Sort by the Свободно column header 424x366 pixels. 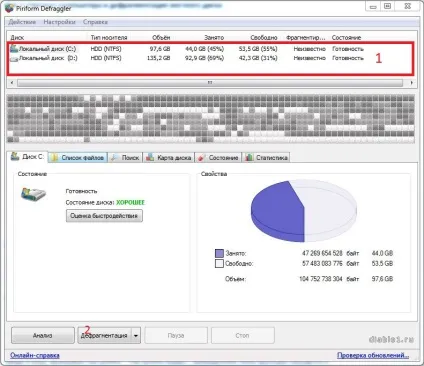[x=264, y=38]
